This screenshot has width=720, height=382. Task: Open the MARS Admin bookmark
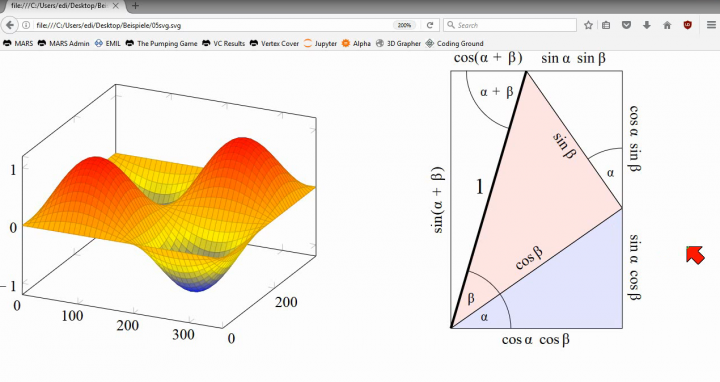(x=63, y=44)
